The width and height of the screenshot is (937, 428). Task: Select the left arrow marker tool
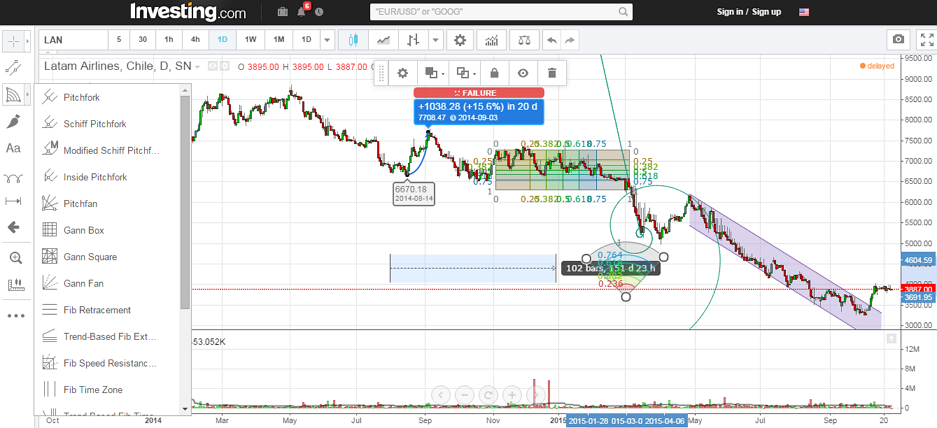[13, 227]
